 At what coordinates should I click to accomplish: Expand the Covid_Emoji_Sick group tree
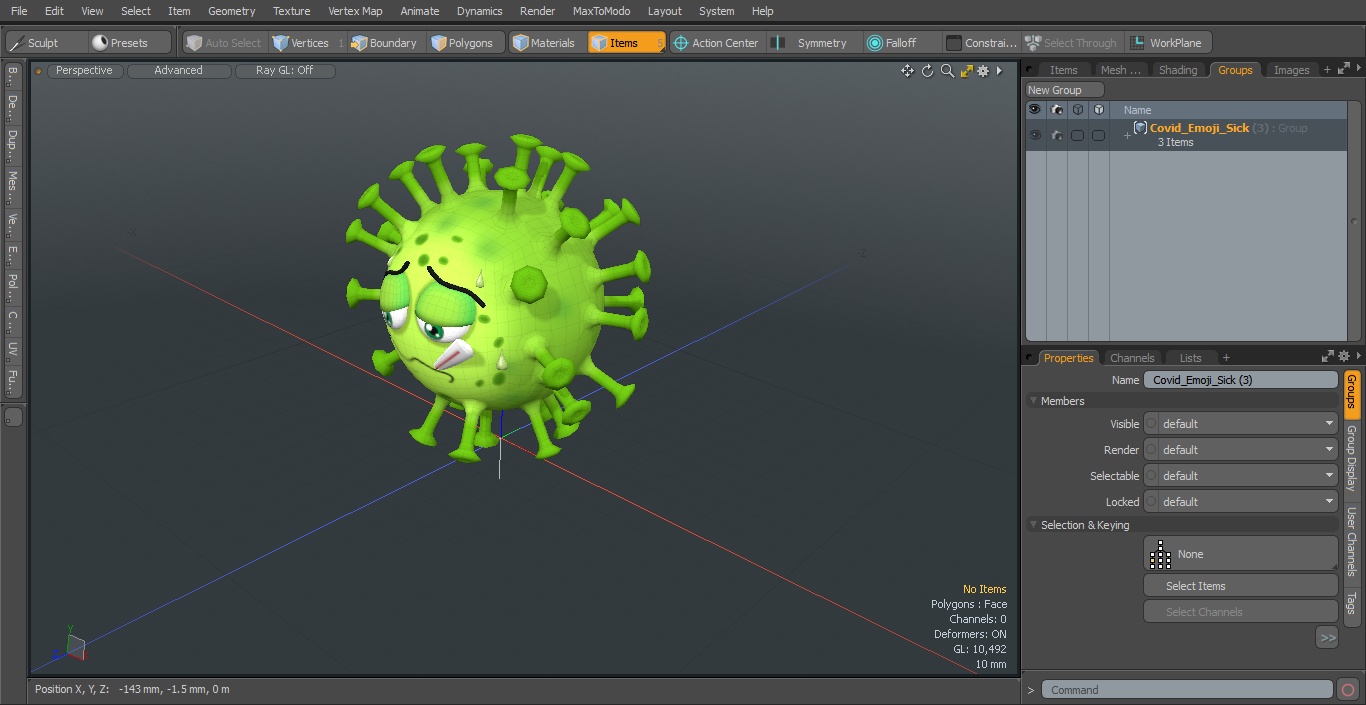pyautogui.click(x=1127, y=135)
